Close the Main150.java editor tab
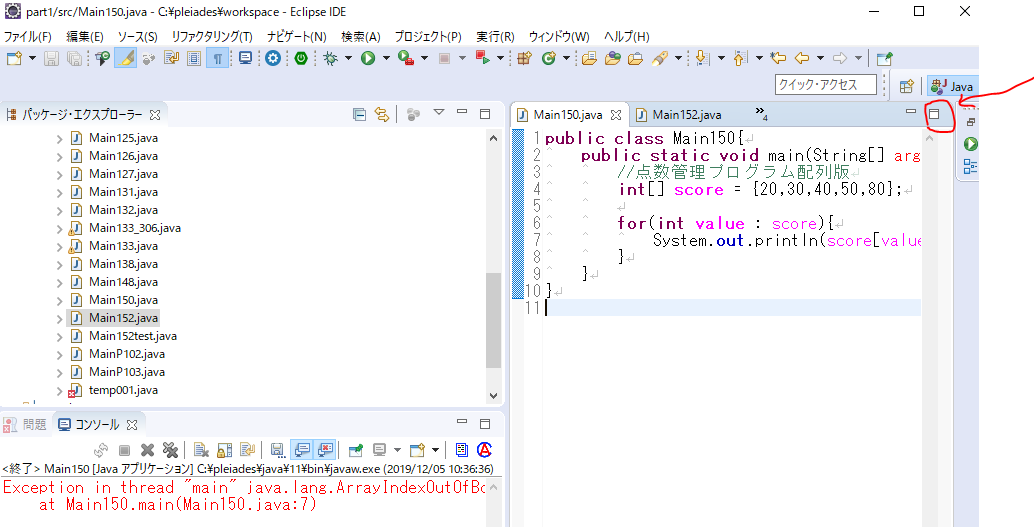Viewport: 1034px width, 527px height. 616,115
